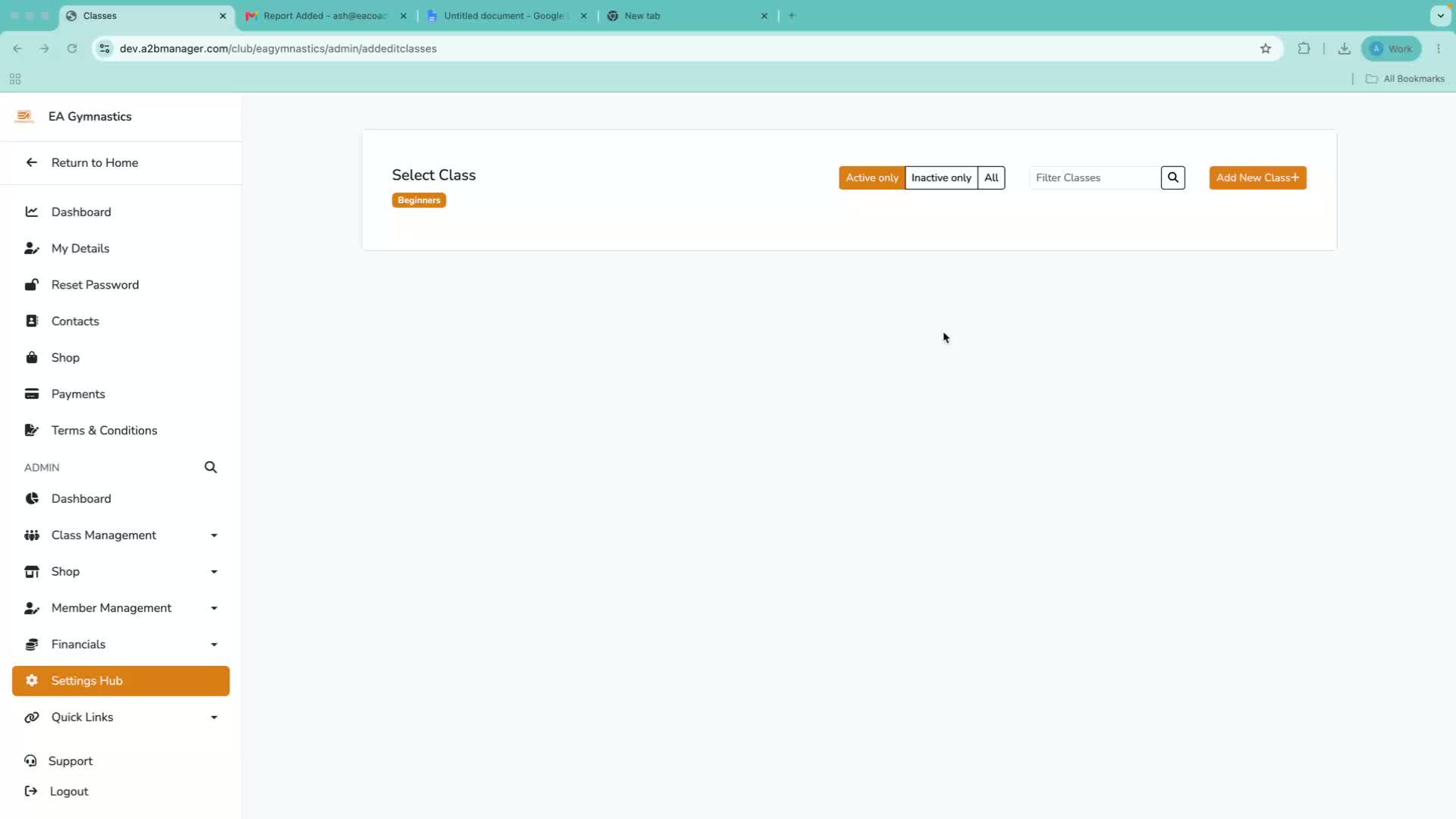Click the Settings Hub gear icon
Image resolution: width=1456 pixels, height=819 pixels.
click(32, 680)
